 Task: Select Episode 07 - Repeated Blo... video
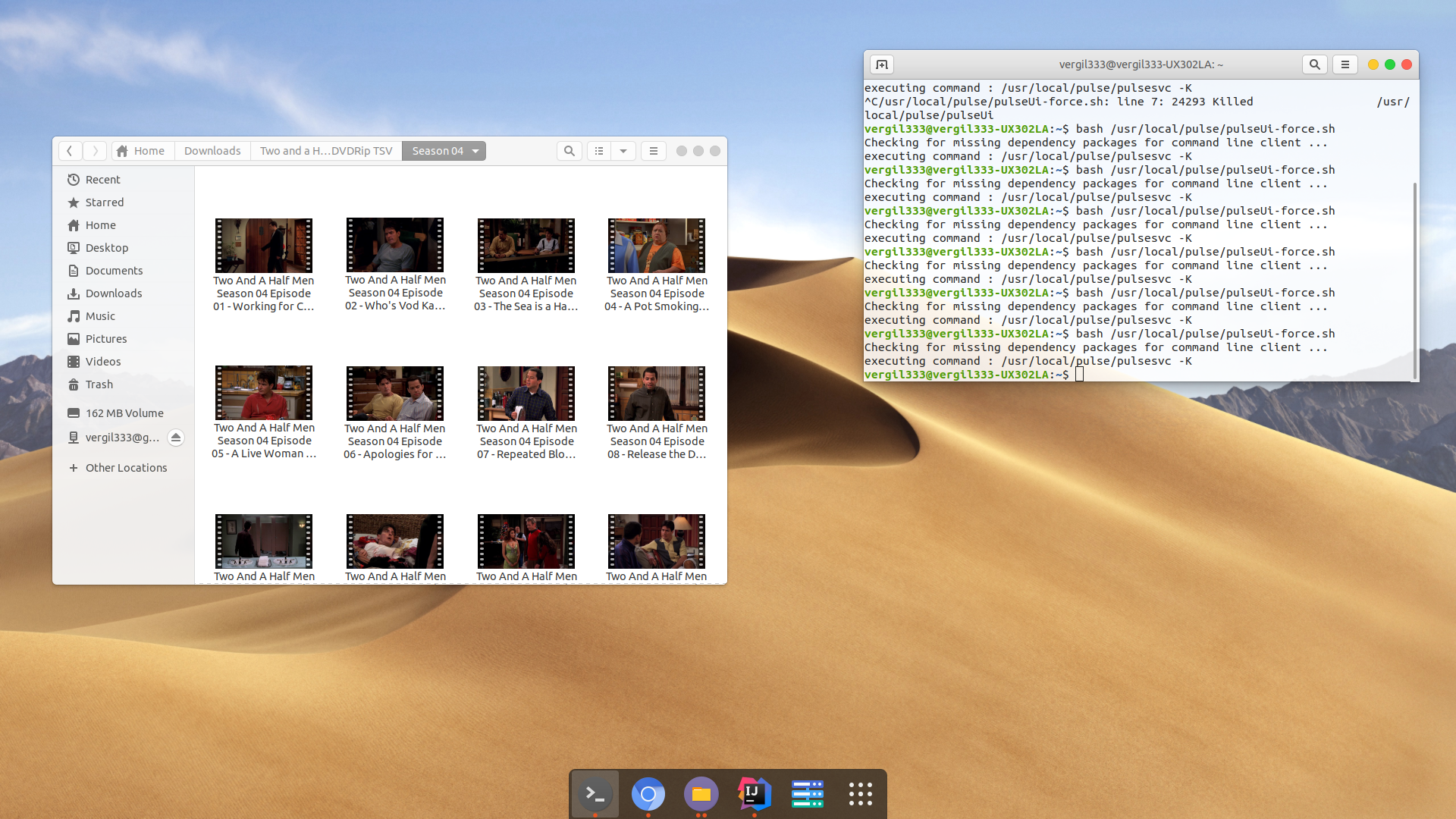526,413
